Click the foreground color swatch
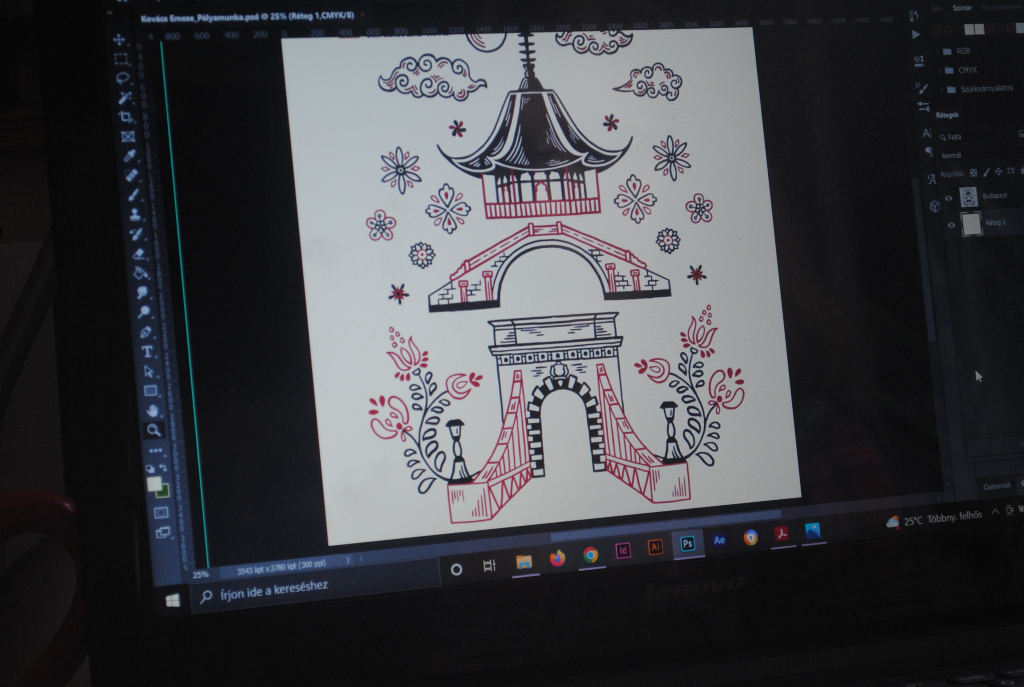The height and width of the screenshot is (687, 1024). coord(154,483)
